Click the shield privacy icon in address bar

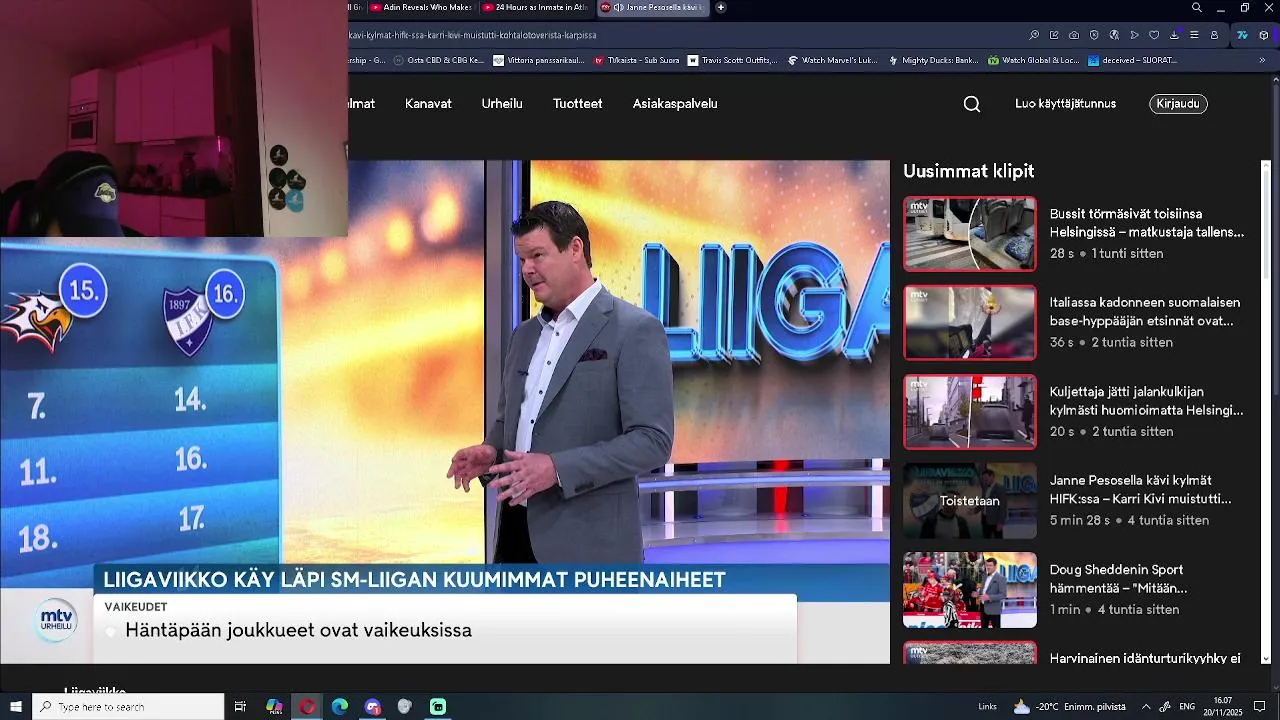point(1094,35)
